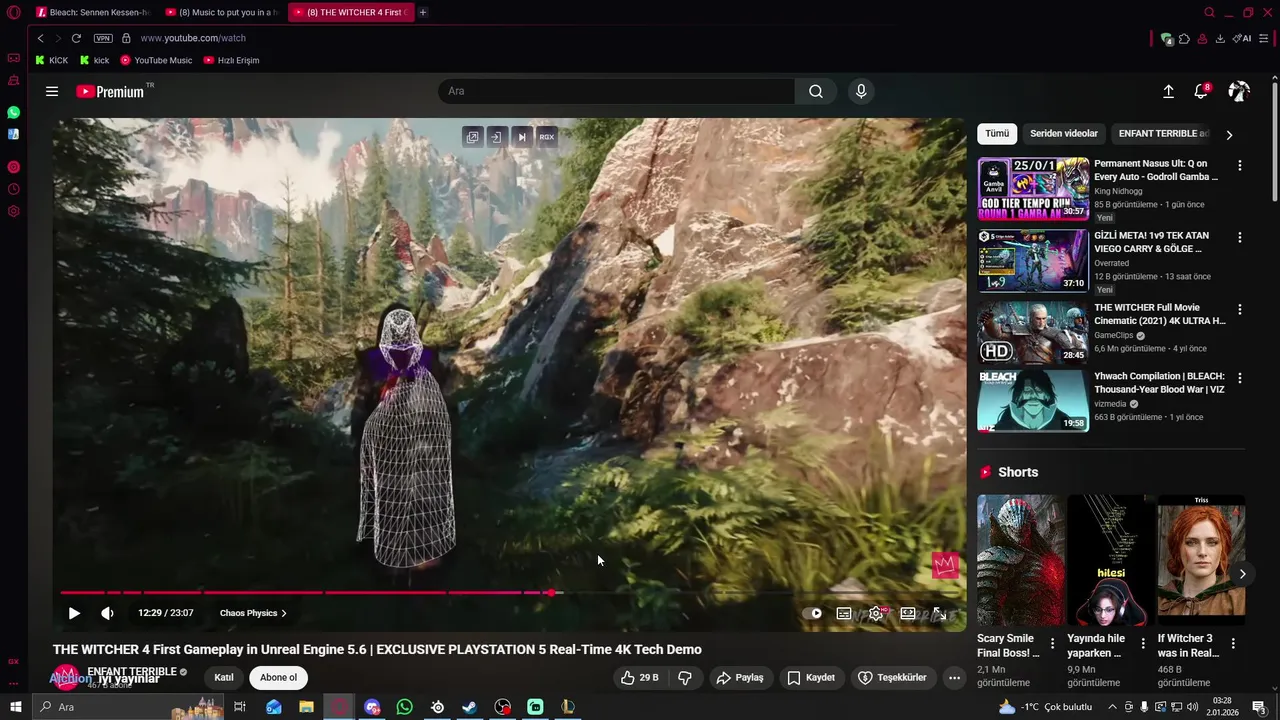
Task: Open Steam from the Windows taskbar
Action: point(469,707)
